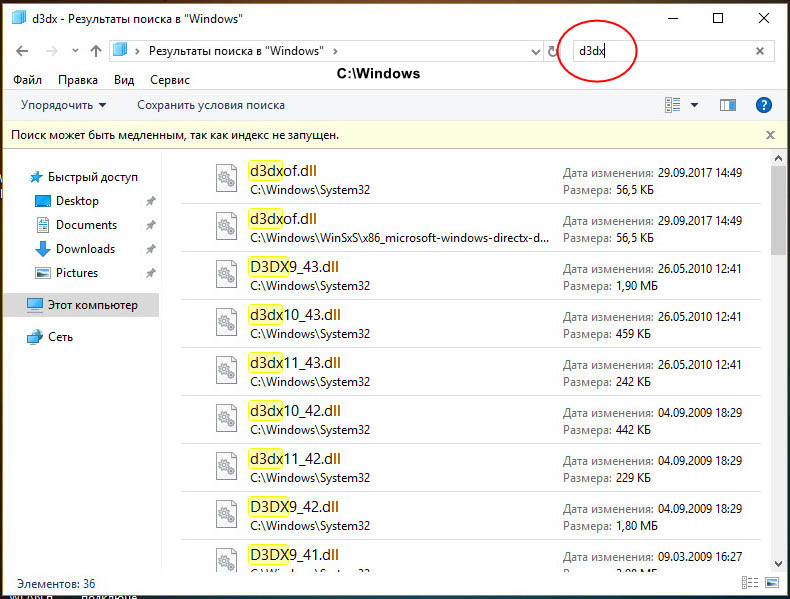The width and height of the screenshot is (790, 599).
Task: Click Результаты поиска в "Windows" breadcrumb
Action: point(236,51)
